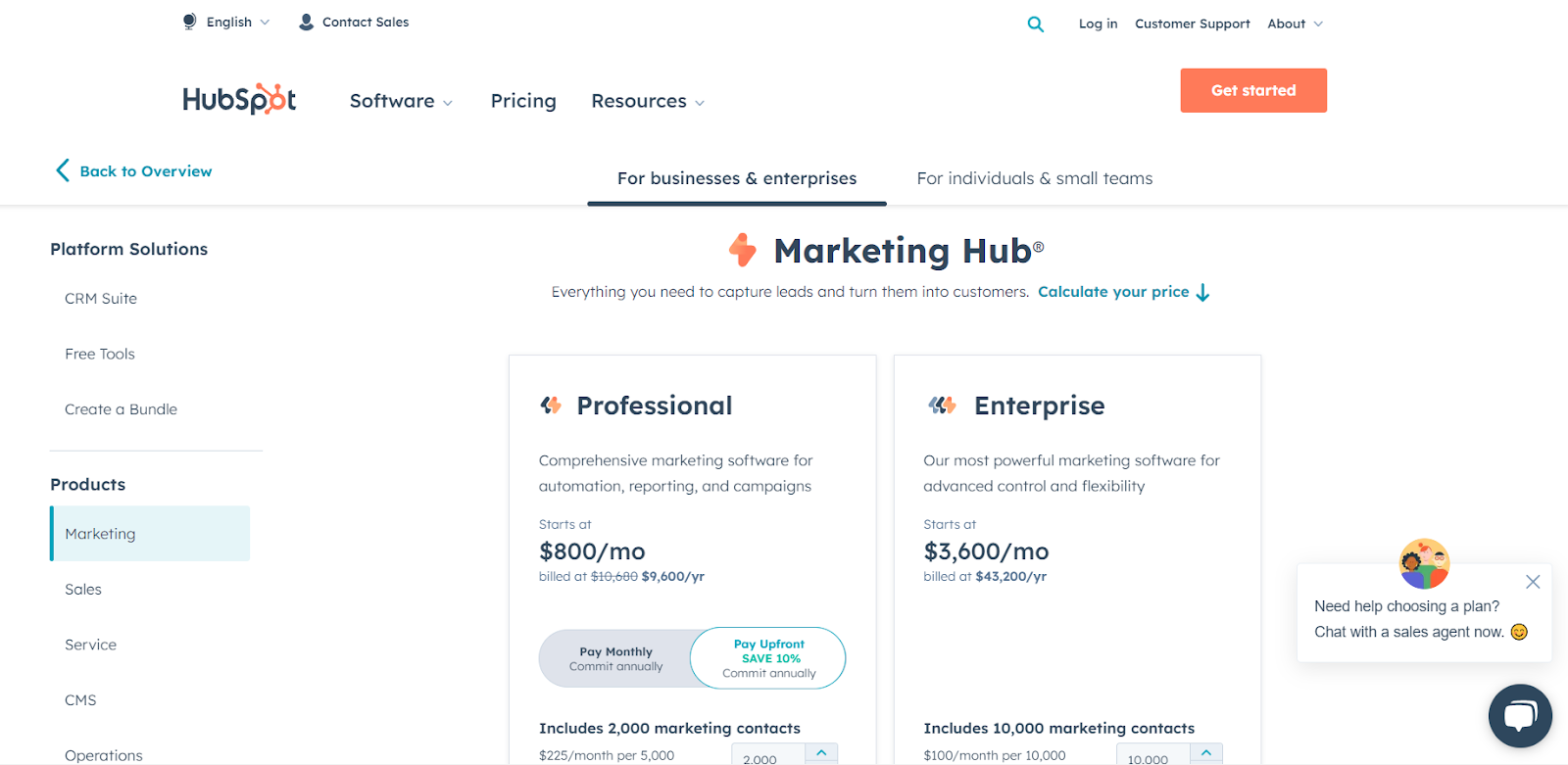
Task: Close the sales chat prompt
Action: click(x=1533, y=582)
